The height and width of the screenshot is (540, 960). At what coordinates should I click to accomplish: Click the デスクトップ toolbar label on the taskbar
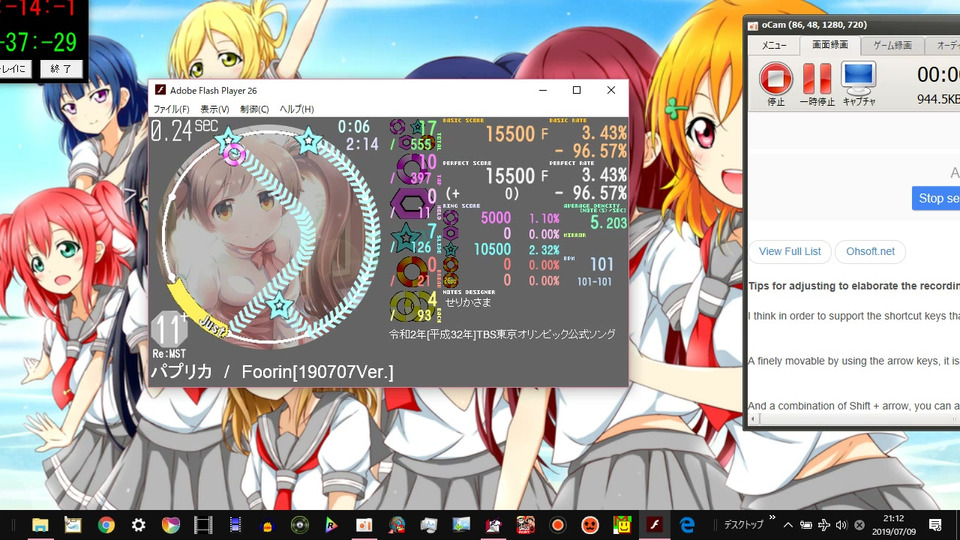point(743,525)
